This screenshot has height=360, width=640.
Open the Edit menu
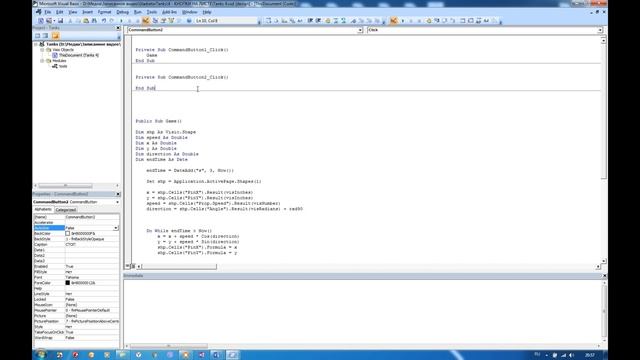pyautogui.click(x=60, y=12)
